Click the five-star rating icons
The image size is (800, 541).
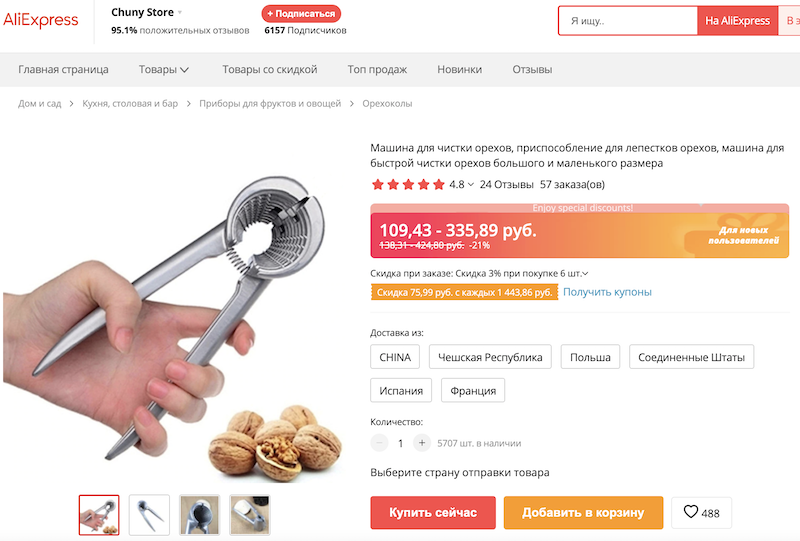(x=408, y=184)
